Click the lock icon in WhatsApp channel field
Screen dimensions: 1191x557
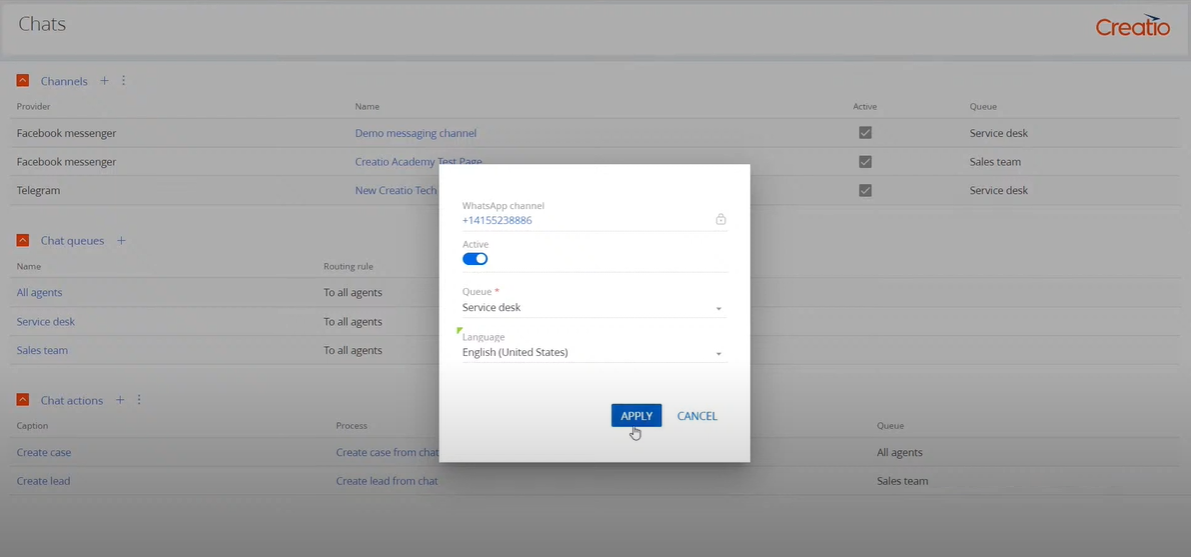tap(721, 220)
